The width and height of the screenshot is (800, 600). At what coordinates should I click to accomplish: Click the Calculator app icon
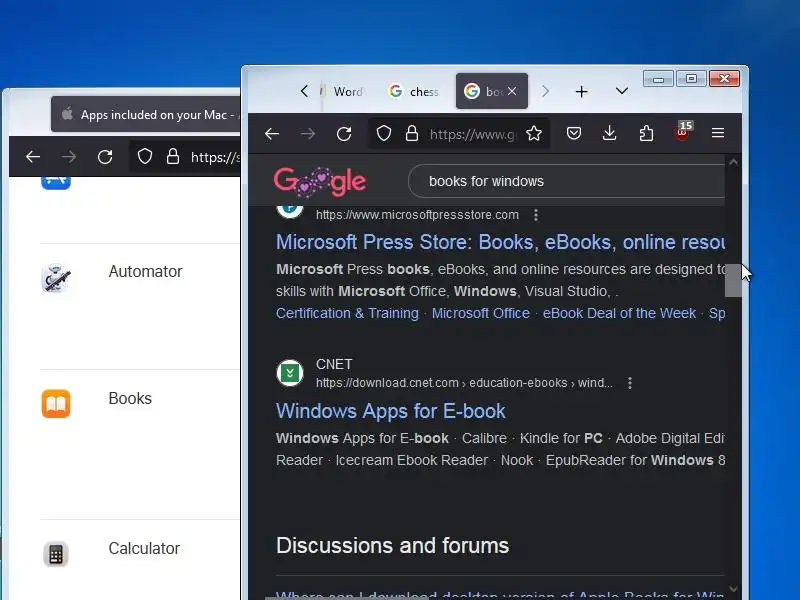[56, 554]
